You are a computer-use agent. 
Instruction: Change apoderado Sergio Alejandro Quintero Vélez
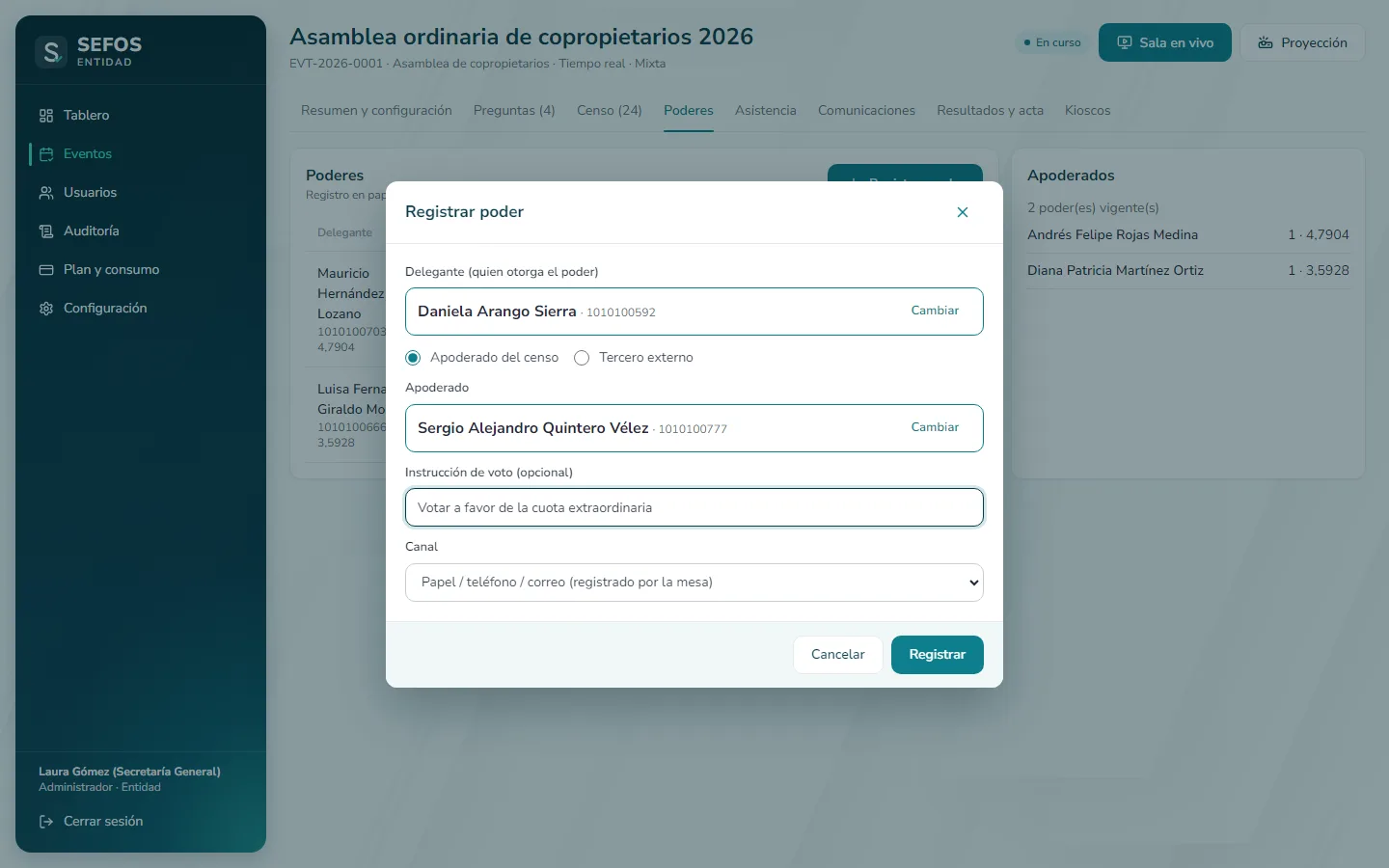click(935, 427)
